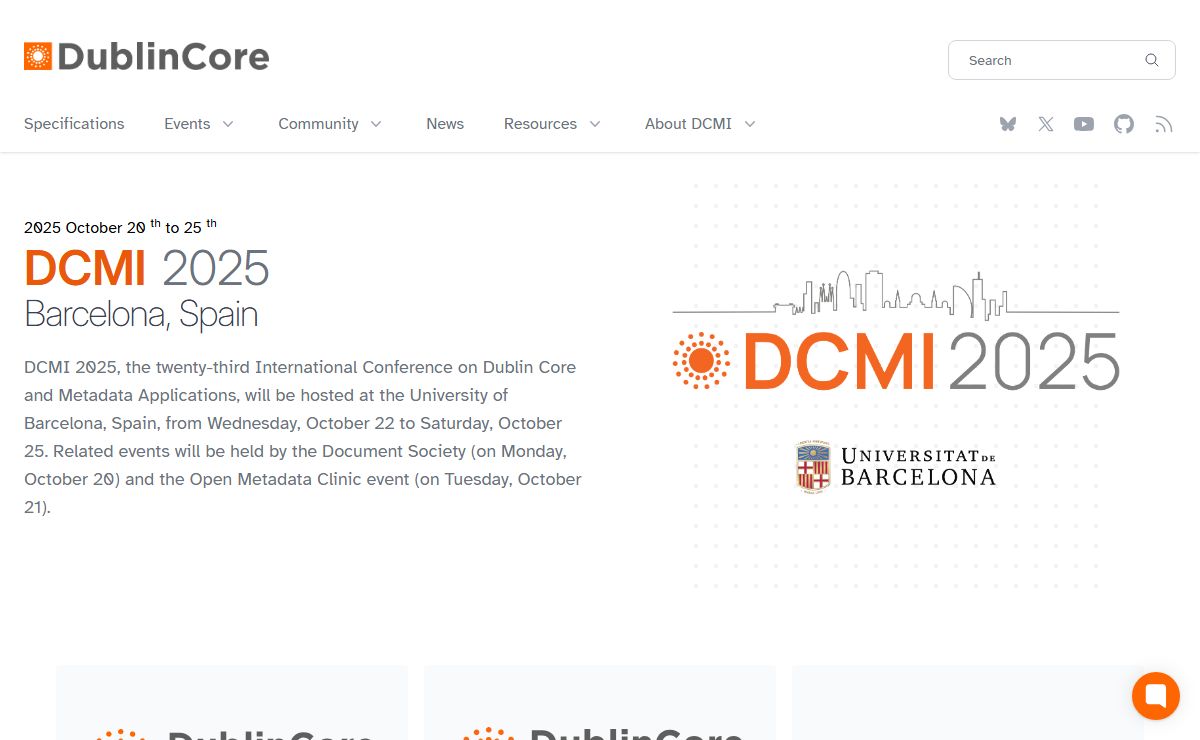This screenshot has width=1200, height=740.
Task: Click the DCMI 2025 heading
Action: coord(147,268)
